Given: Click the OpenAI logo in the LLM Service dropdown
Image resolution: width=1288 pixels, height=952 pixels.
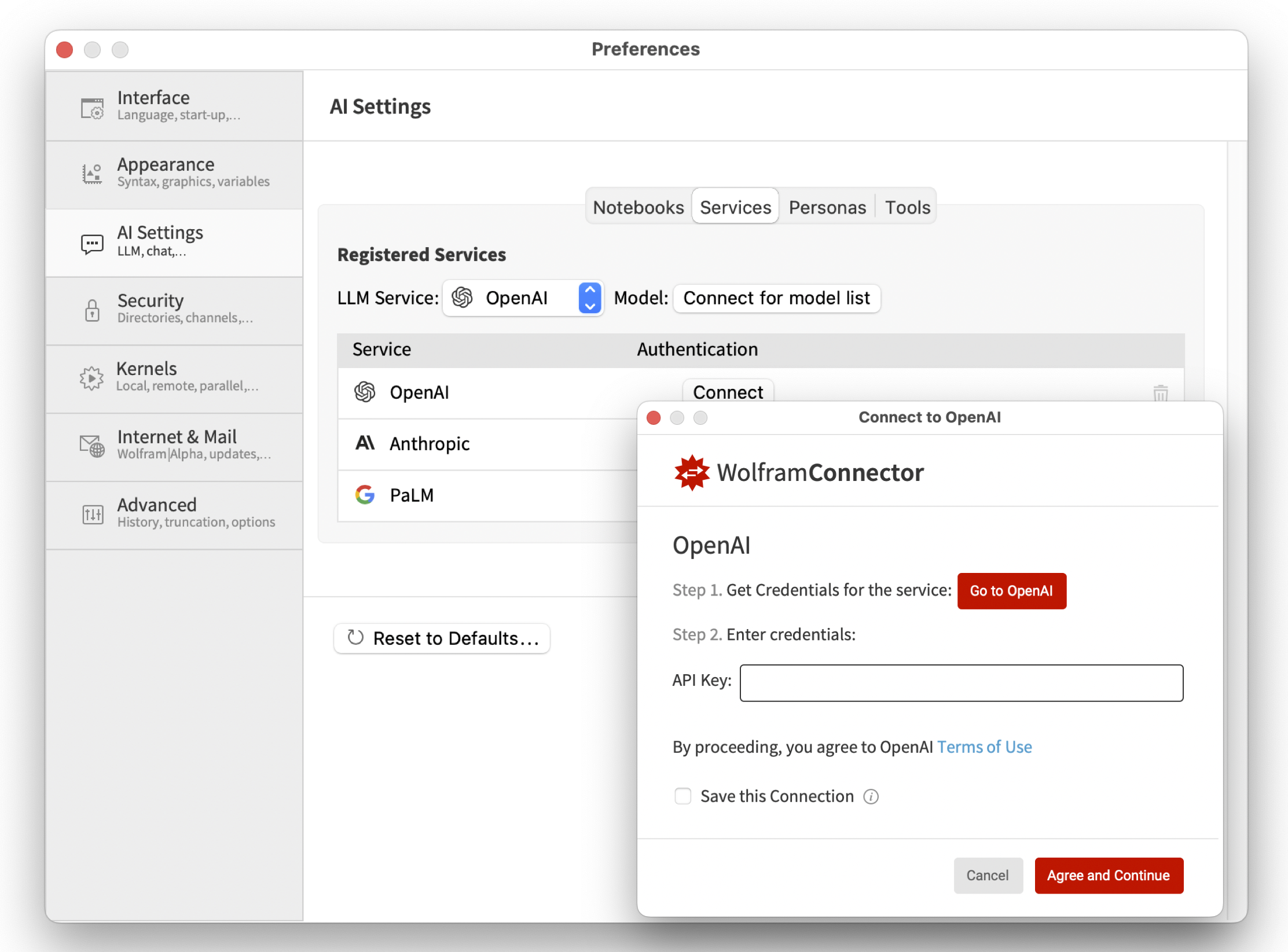Looking at the screenshot, I should 462,297.
